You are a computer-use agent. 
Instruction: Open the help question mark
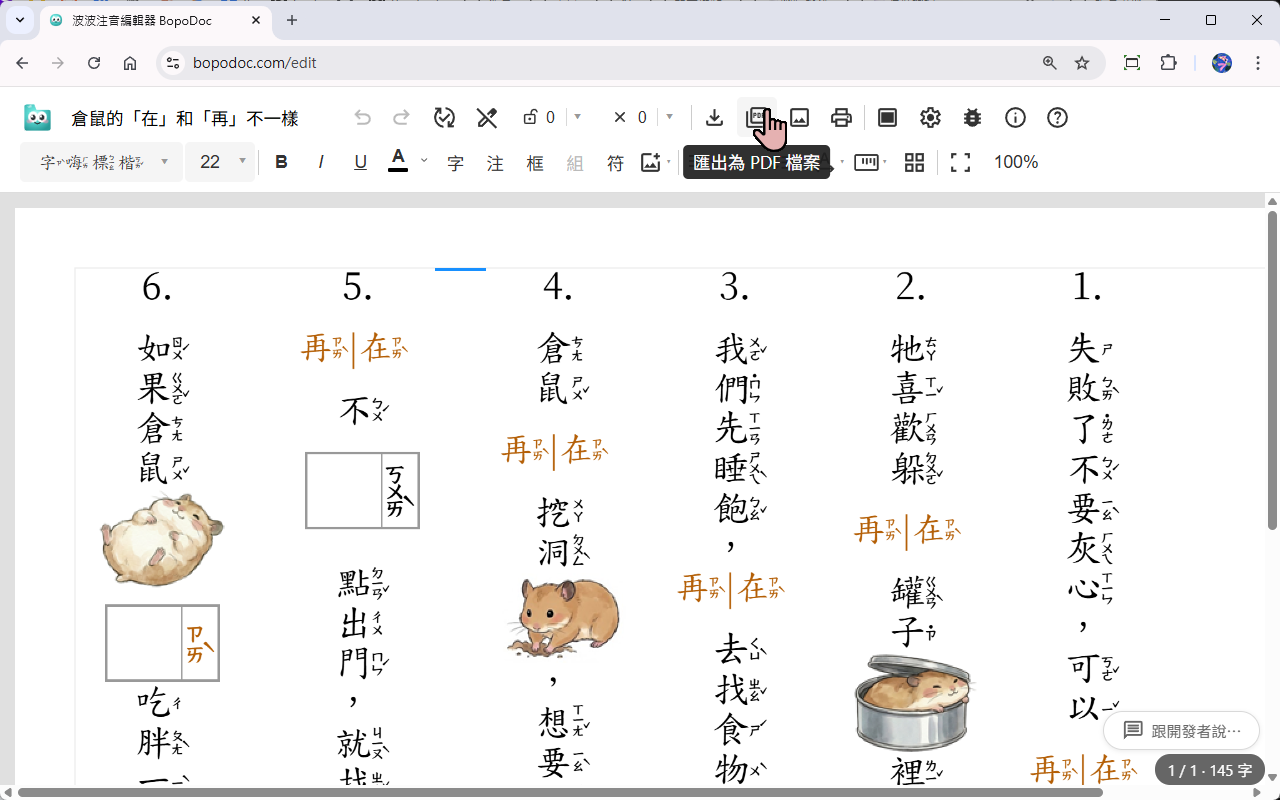(x=1057, y=117)
